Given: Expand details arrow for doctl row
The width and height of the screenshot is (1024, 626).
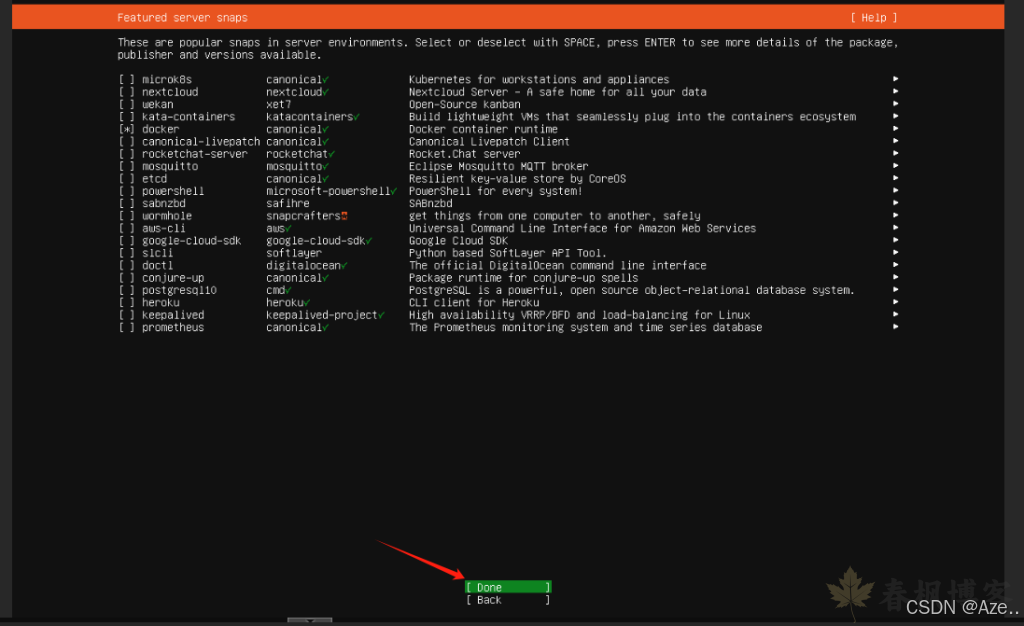Looking at the screenshot, I should 895,265.
